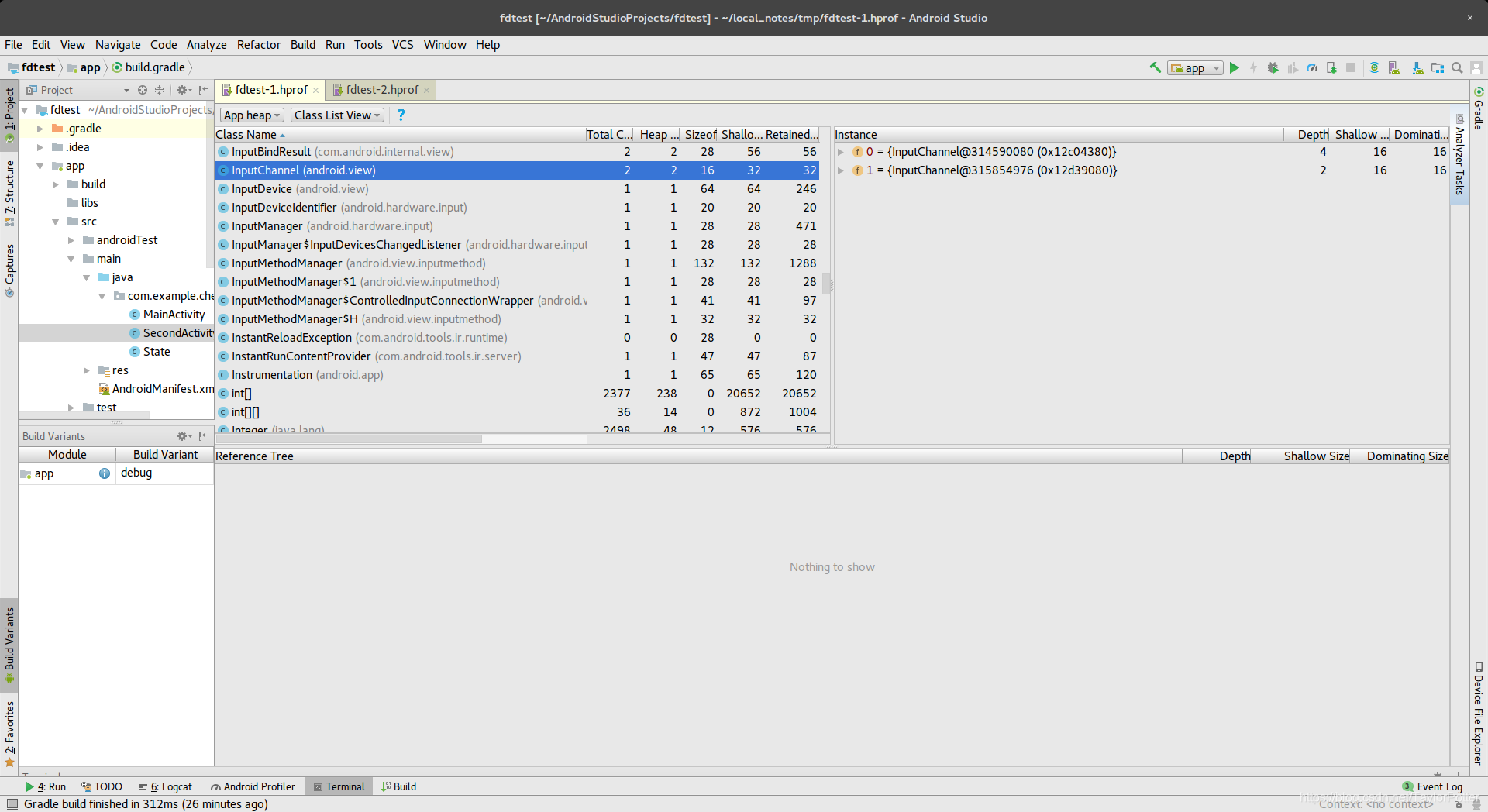Toggle the Build Variants side tool window
1488x812 pixels.
pos(9,645)
